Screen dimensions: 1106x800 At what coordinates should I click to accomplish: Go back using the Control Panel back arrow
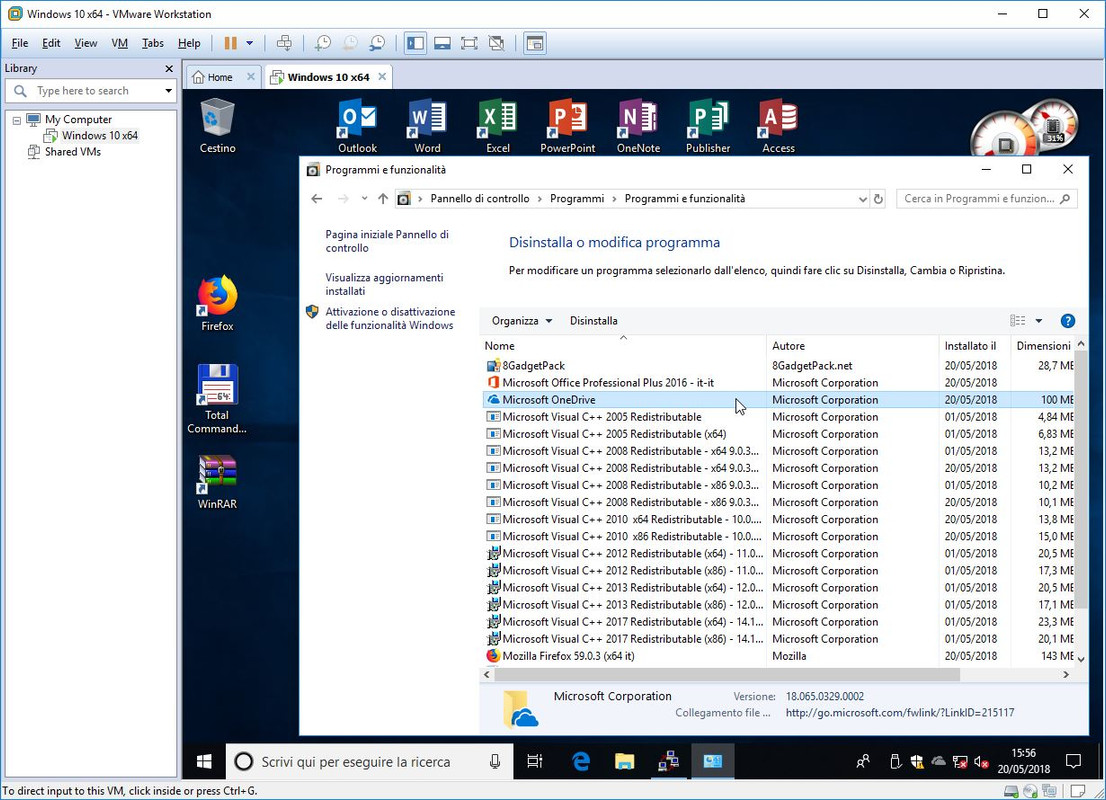coord(317,199)
